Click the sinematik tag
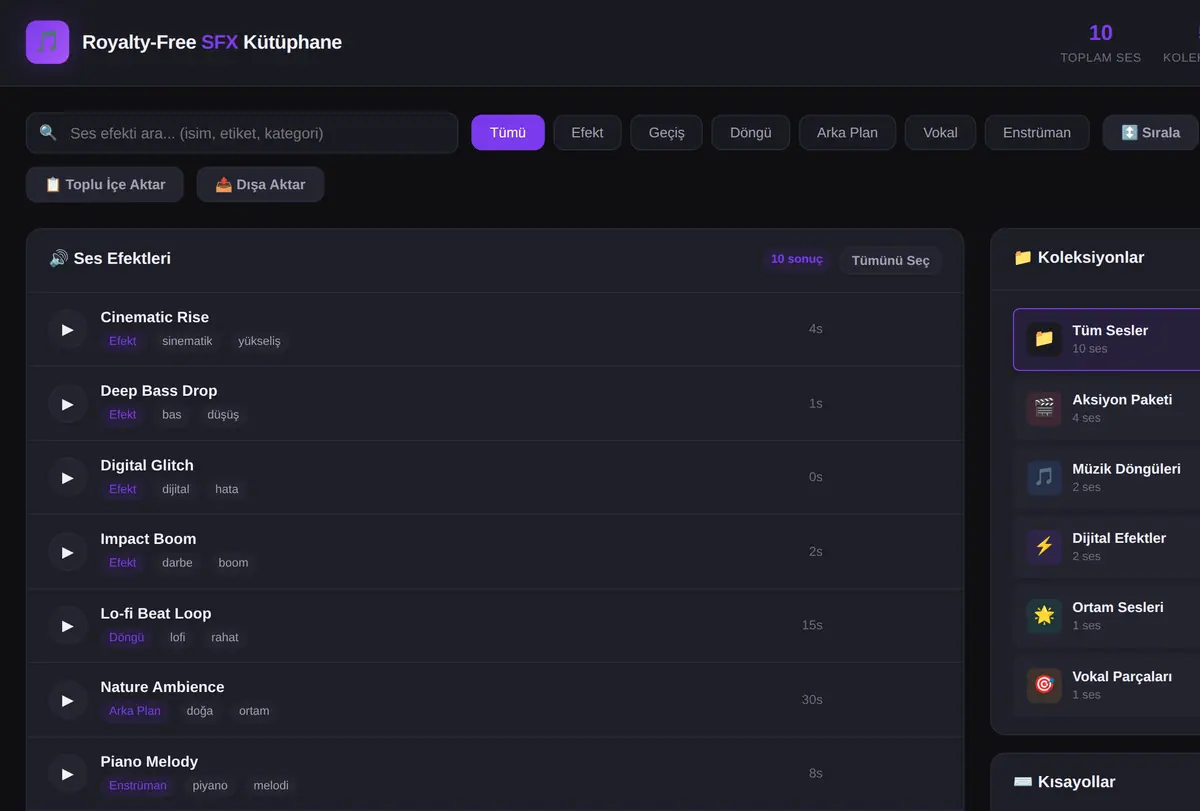The height and width of the screenshot is (811, 1200). 187,341
